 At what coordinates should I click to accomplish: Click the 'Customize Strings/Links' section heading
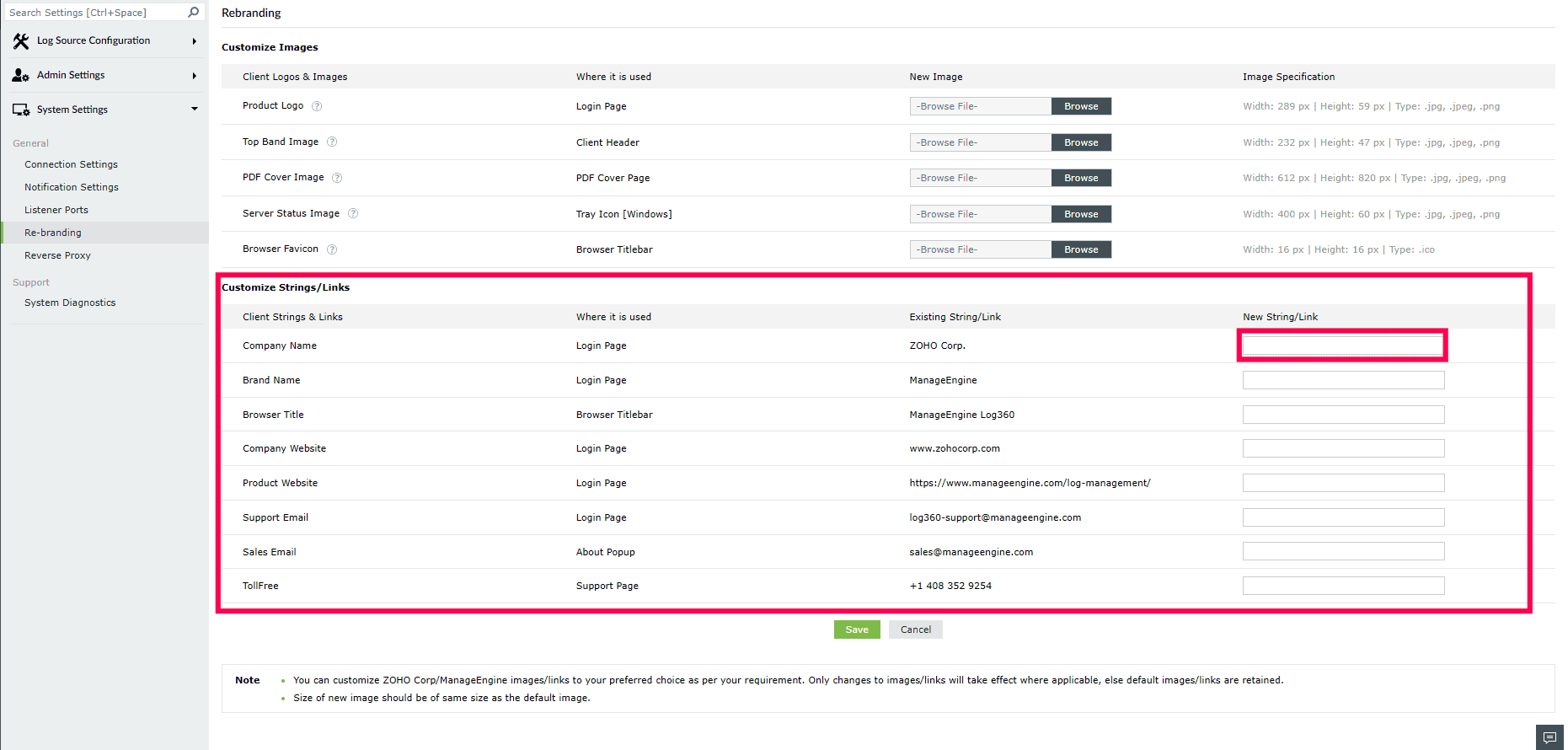tap(286, 287)
